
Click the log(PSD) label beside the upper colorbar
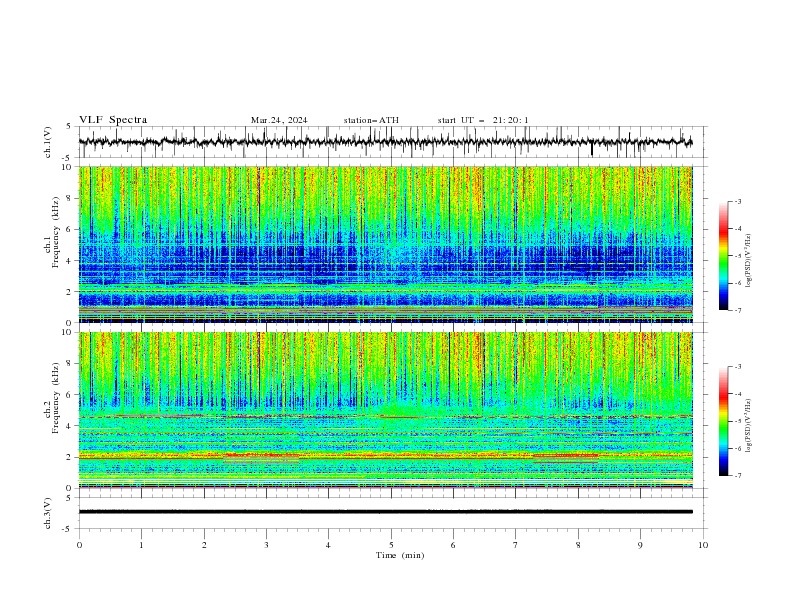pos(749,261)
